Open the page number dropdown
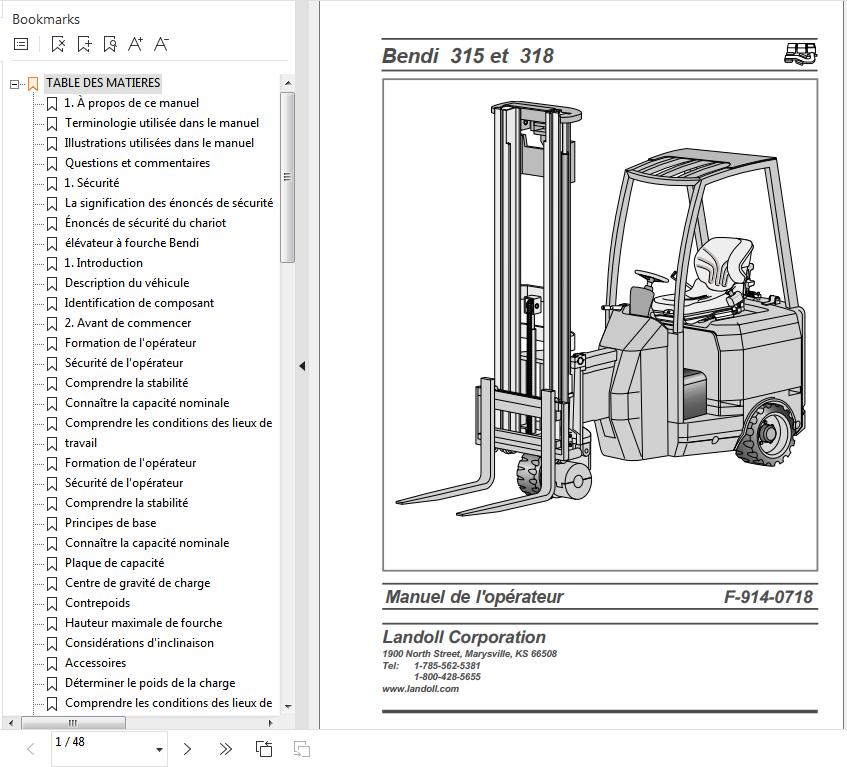 (x=159, y=750)
